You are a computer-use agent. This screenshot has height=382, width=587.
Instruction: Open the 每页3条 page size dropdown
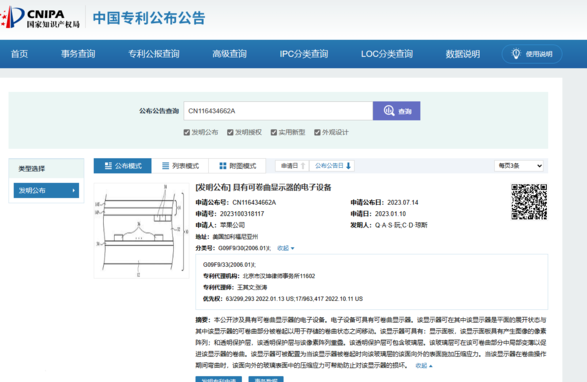click(x=519, y=166)
